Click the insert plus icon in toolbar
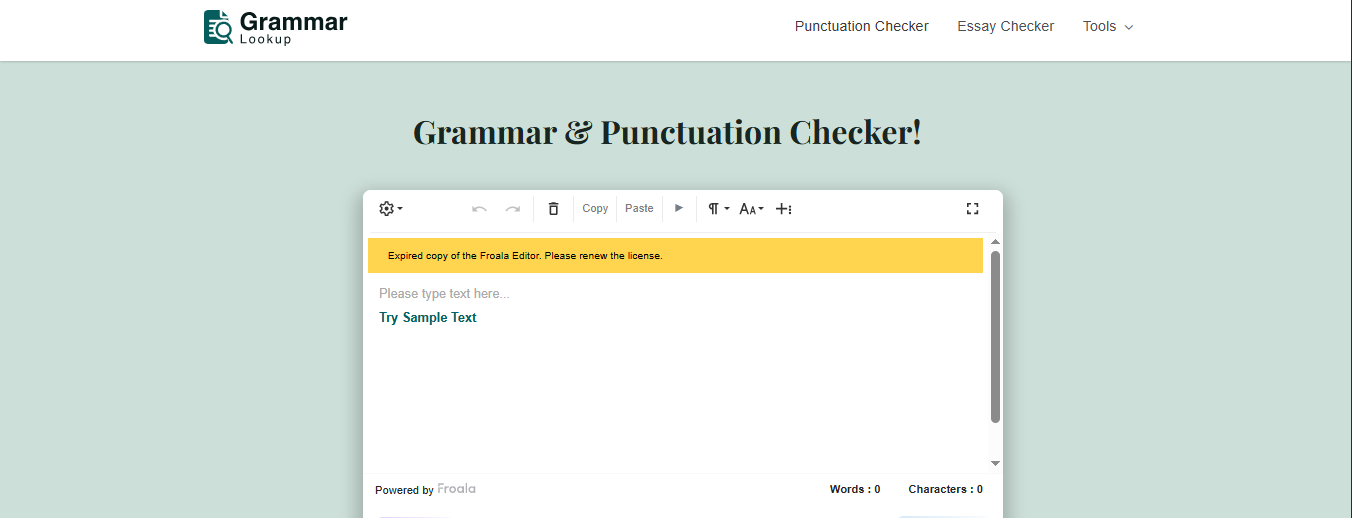Image resolution: width=1352 pixels, height=518 pixels. tap(784, 209)
